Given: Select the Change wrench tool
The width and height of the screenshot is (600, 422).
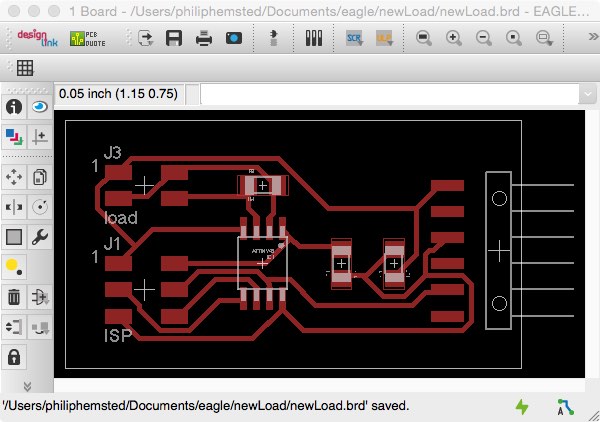Looking at the screenshot, I should [39, 237].
